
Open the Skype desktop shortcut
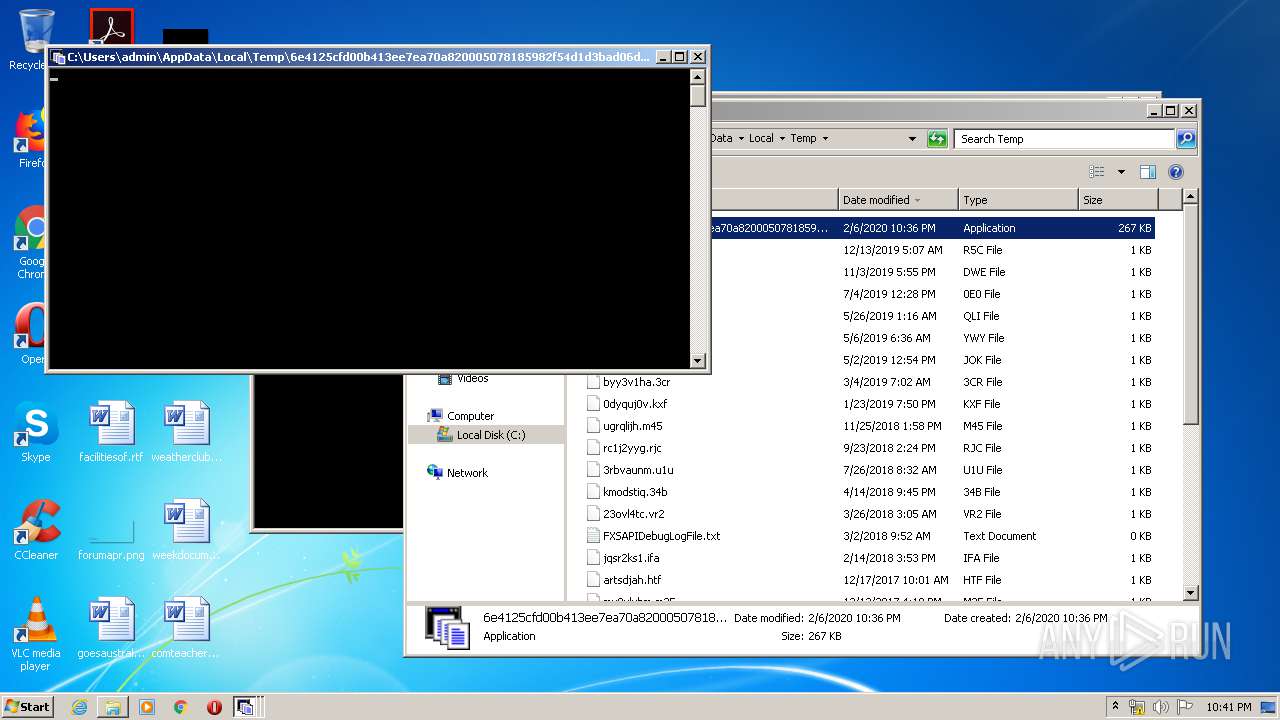[x=36, y=433]
